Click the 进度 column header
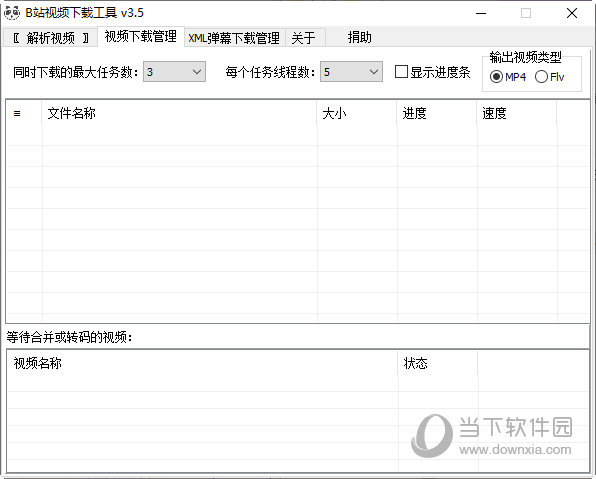Image resolution: width=596 pixels, height=479 pixels. tap(437, 113)
